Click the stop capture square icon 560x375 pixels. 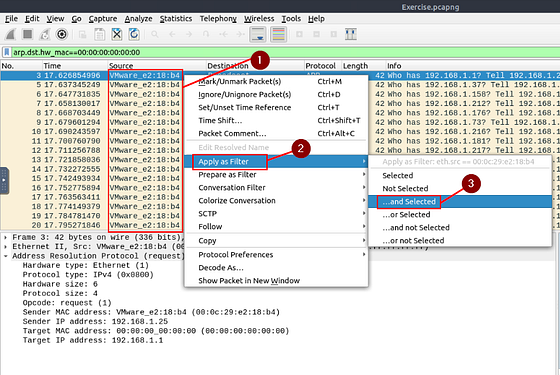(x=28, y=34)
